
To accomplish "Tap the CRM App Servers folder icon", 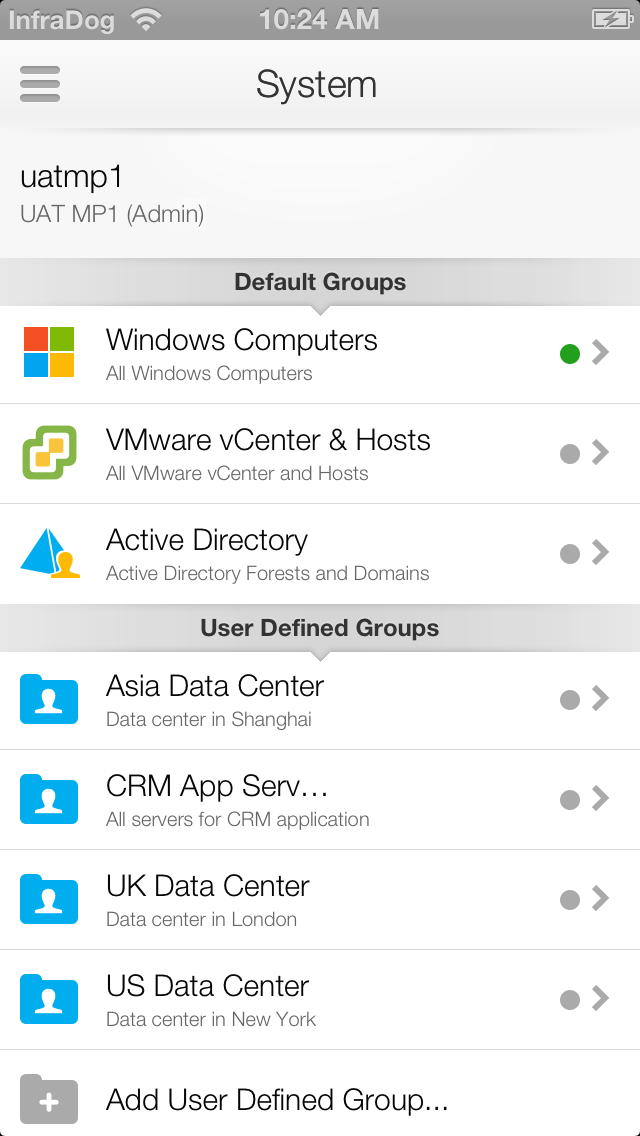I will [x=49, y=799].
